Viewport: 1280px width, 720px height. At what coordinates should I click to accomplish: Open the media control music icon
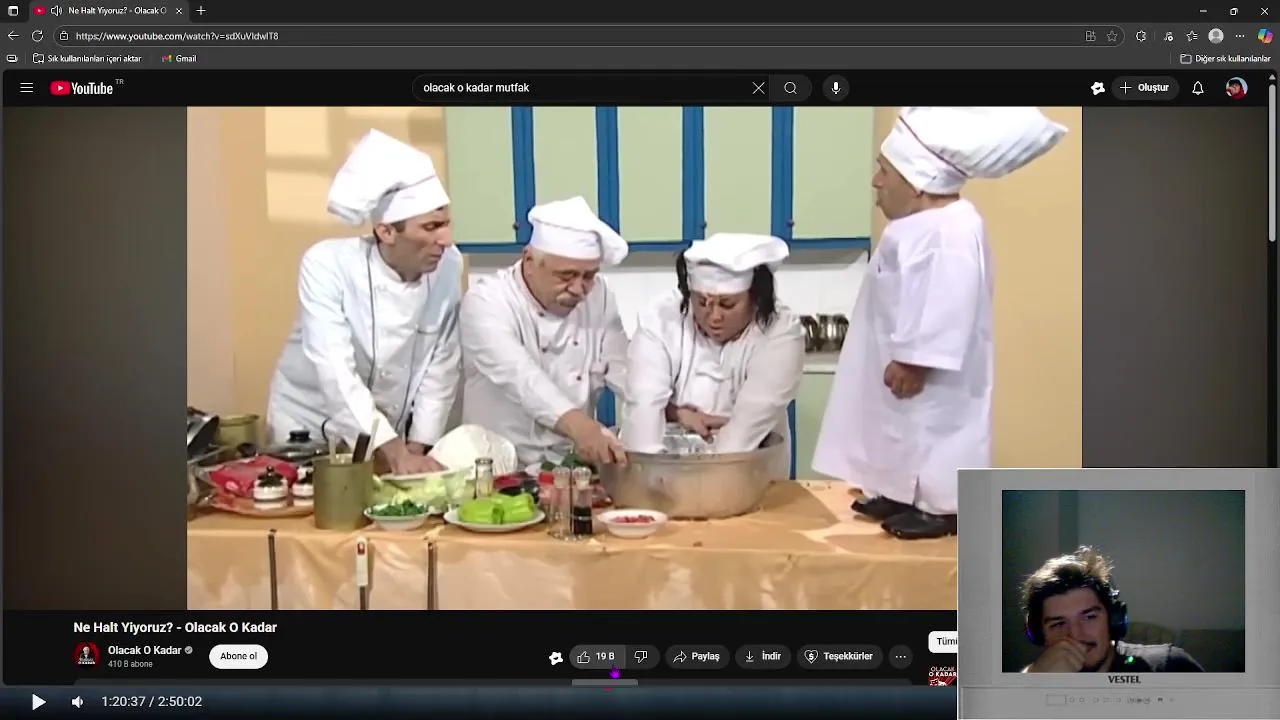[x=1168, y=36]
